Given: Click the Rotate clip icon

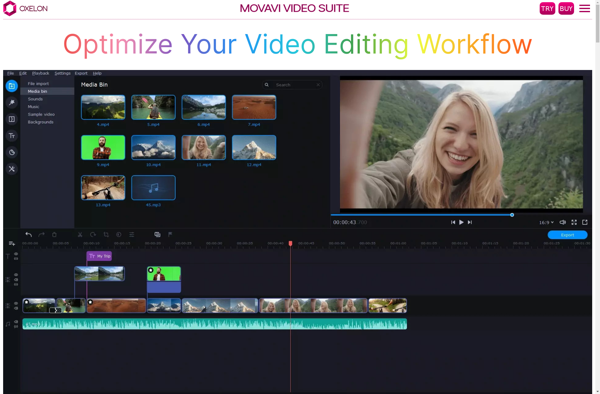Looking at the screenshot, I should point(93,234).
